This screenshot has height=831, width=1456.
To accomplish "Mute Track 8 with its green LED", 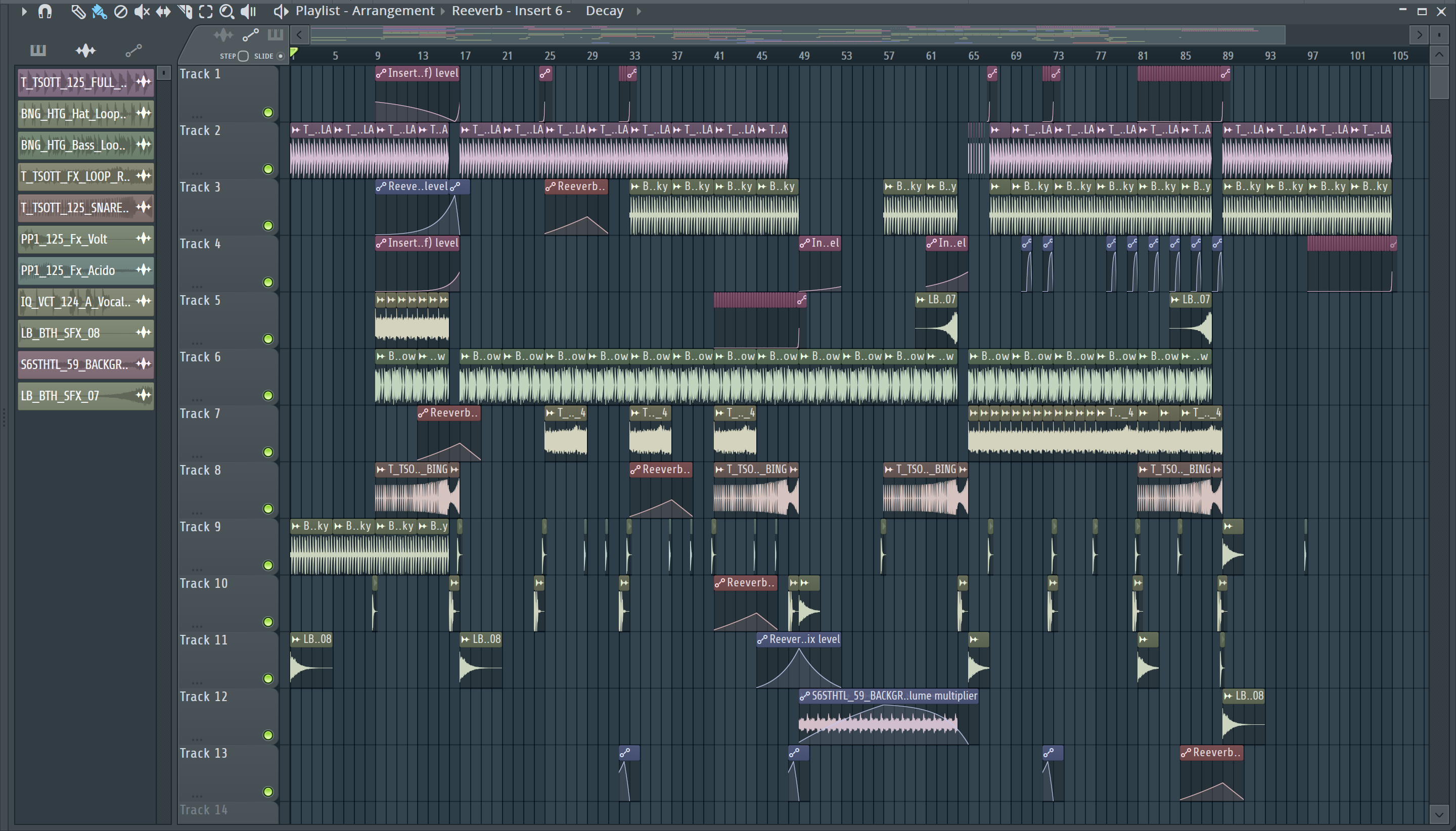I will point(267,509).
